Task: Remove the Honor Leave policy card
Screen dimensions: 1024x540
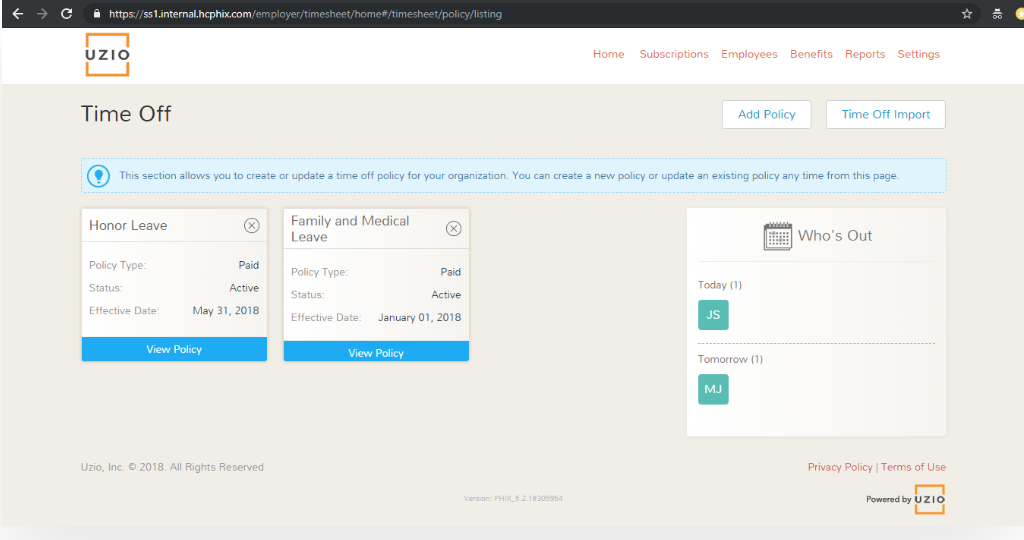Action: 251,226
